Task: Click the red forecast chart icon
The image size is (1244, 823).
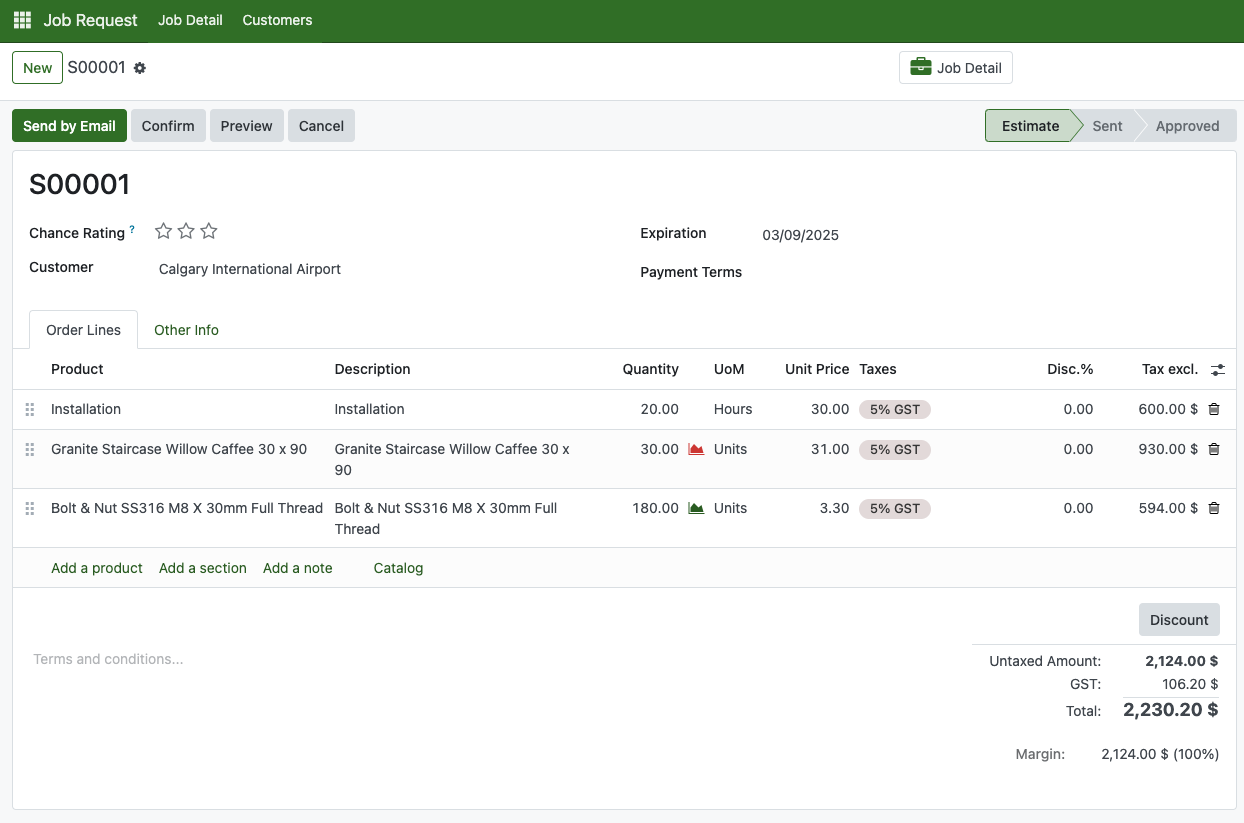Action: click(x=696, y=450)
